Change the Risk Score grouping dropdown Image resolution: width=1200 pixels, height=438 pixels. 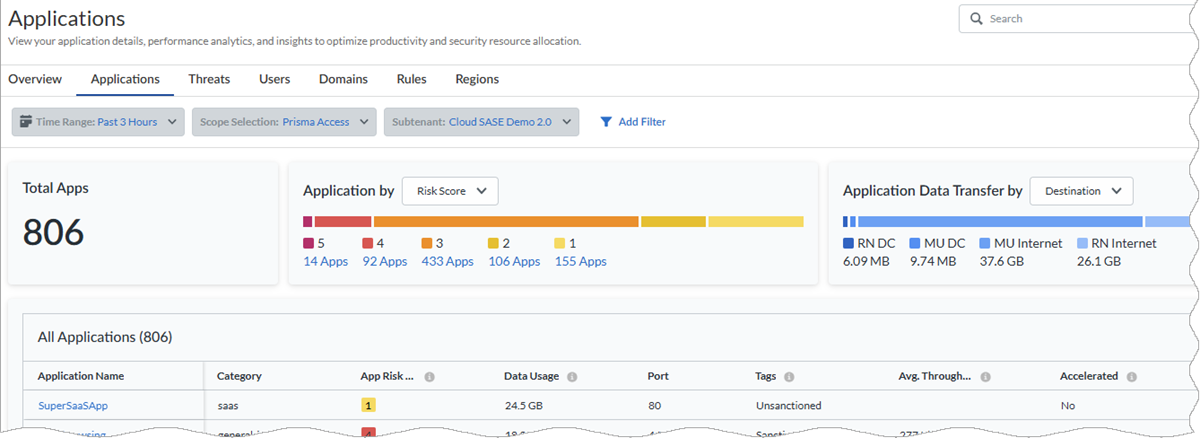tap(450, 191)
